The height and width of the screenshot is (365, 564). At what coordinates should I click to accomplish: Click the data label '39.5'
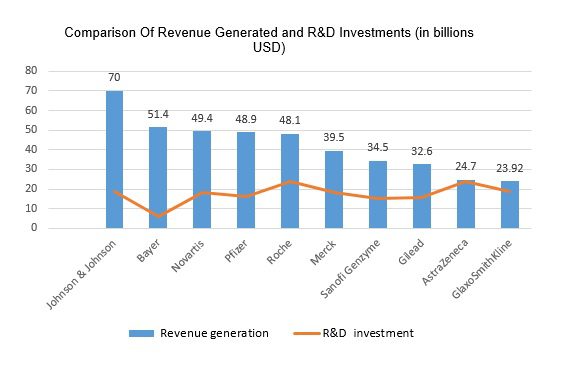[x=334, y=137]
